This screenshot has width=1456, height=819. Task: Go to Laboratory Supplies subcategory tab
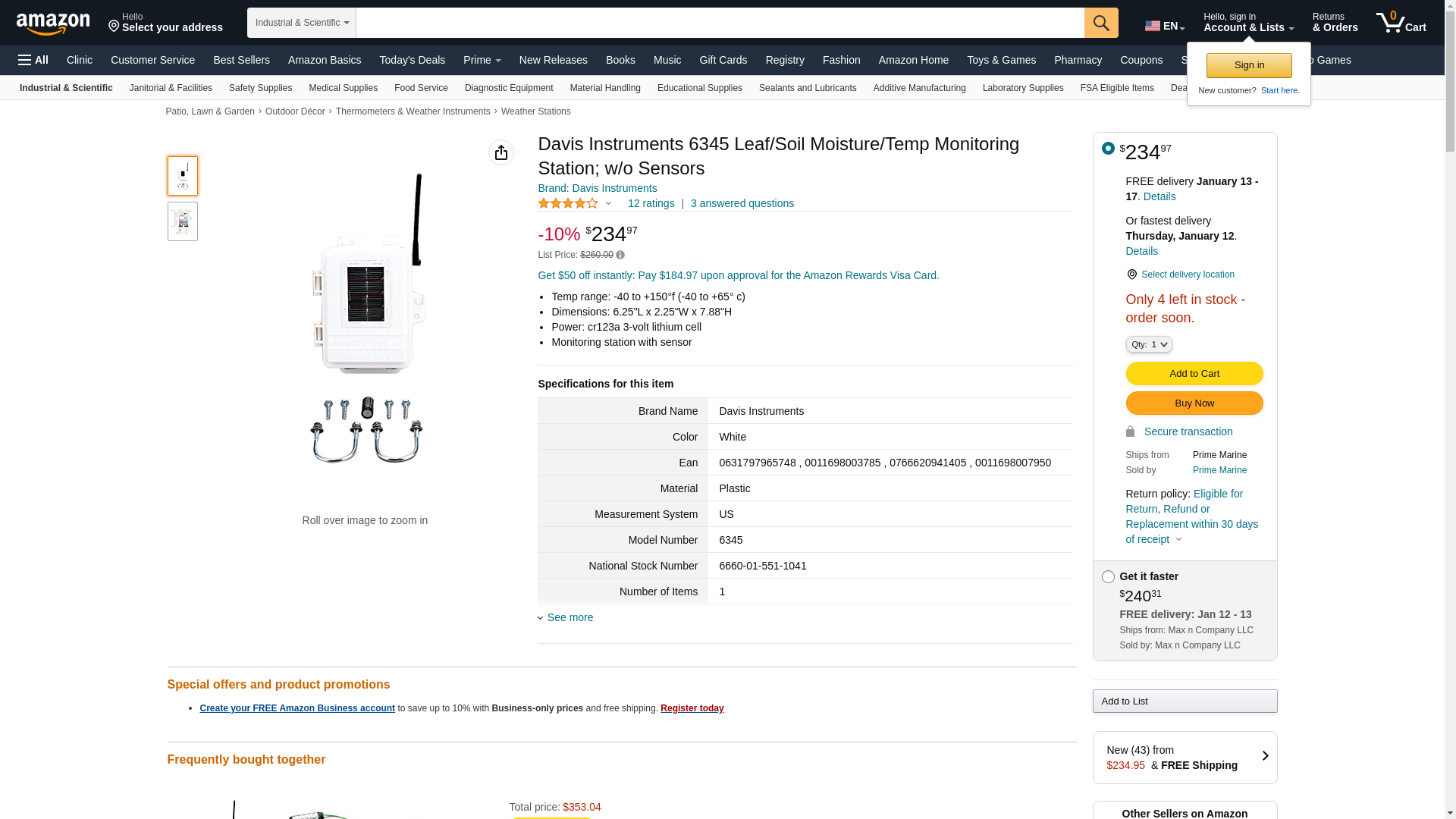point(1022,88)
